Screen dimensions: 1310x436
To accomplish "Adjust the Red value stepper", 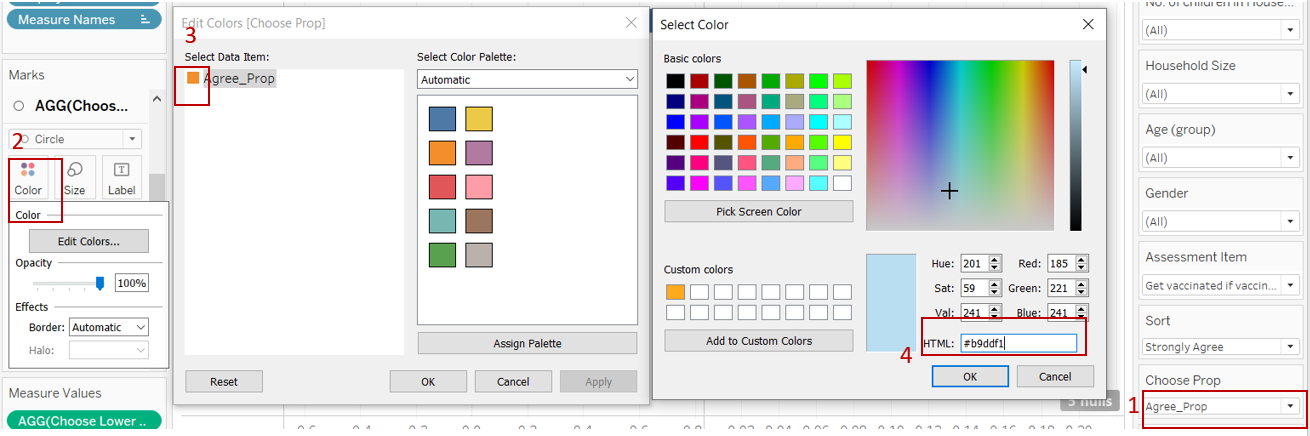I will pyautogui.click(x=1081, y=264).
